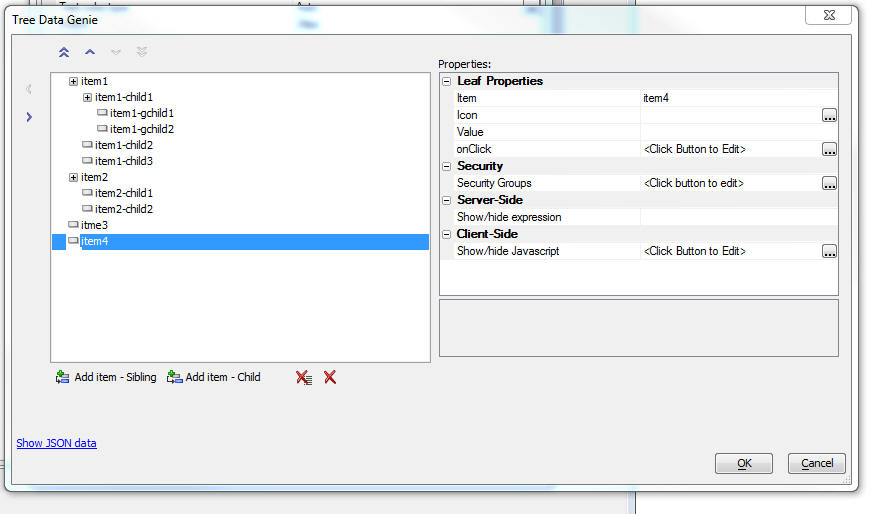Collapse the Security properties section
Screen dimensions: 874x514
tap(446, 166)
